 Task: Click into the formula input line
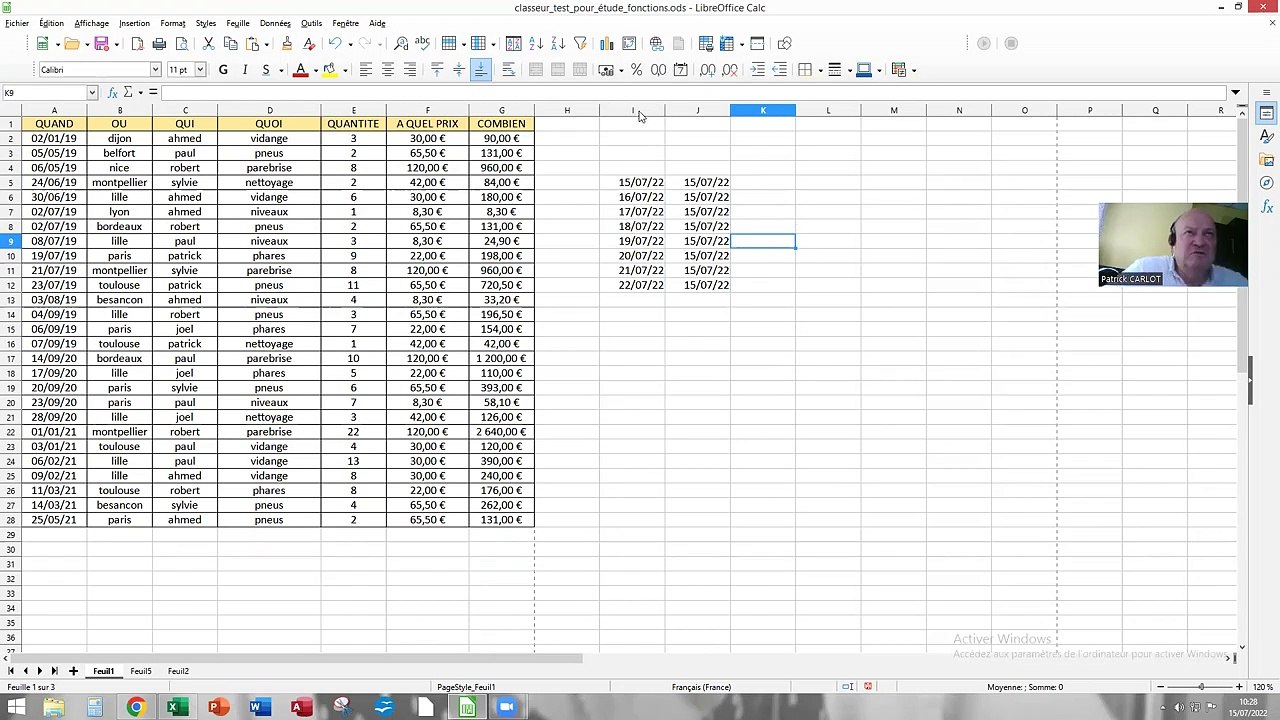tap(693, 92)
